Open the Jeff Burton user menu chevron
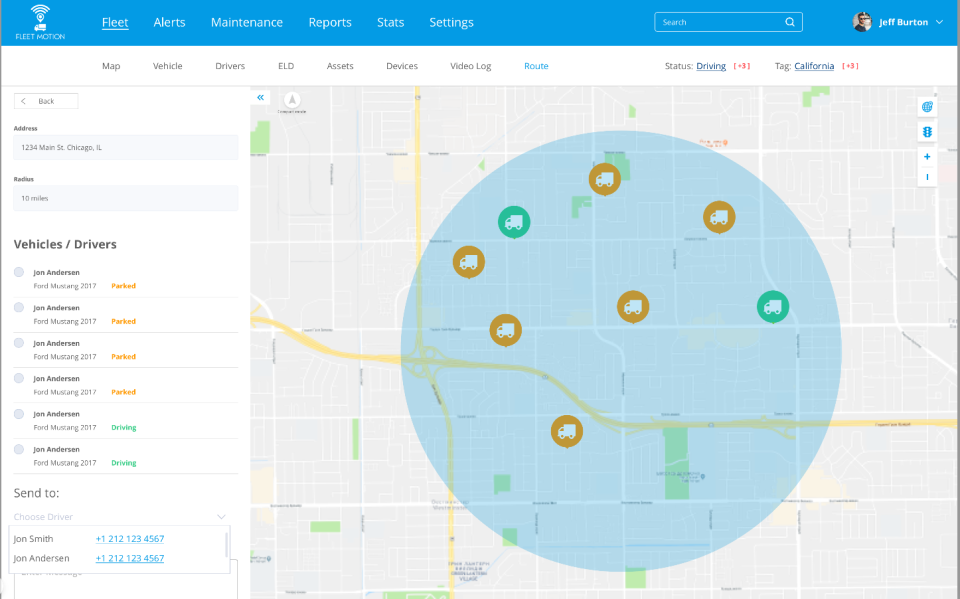This screenshot has height=599, width=960. pyautogui.click(x=939, y=22)
